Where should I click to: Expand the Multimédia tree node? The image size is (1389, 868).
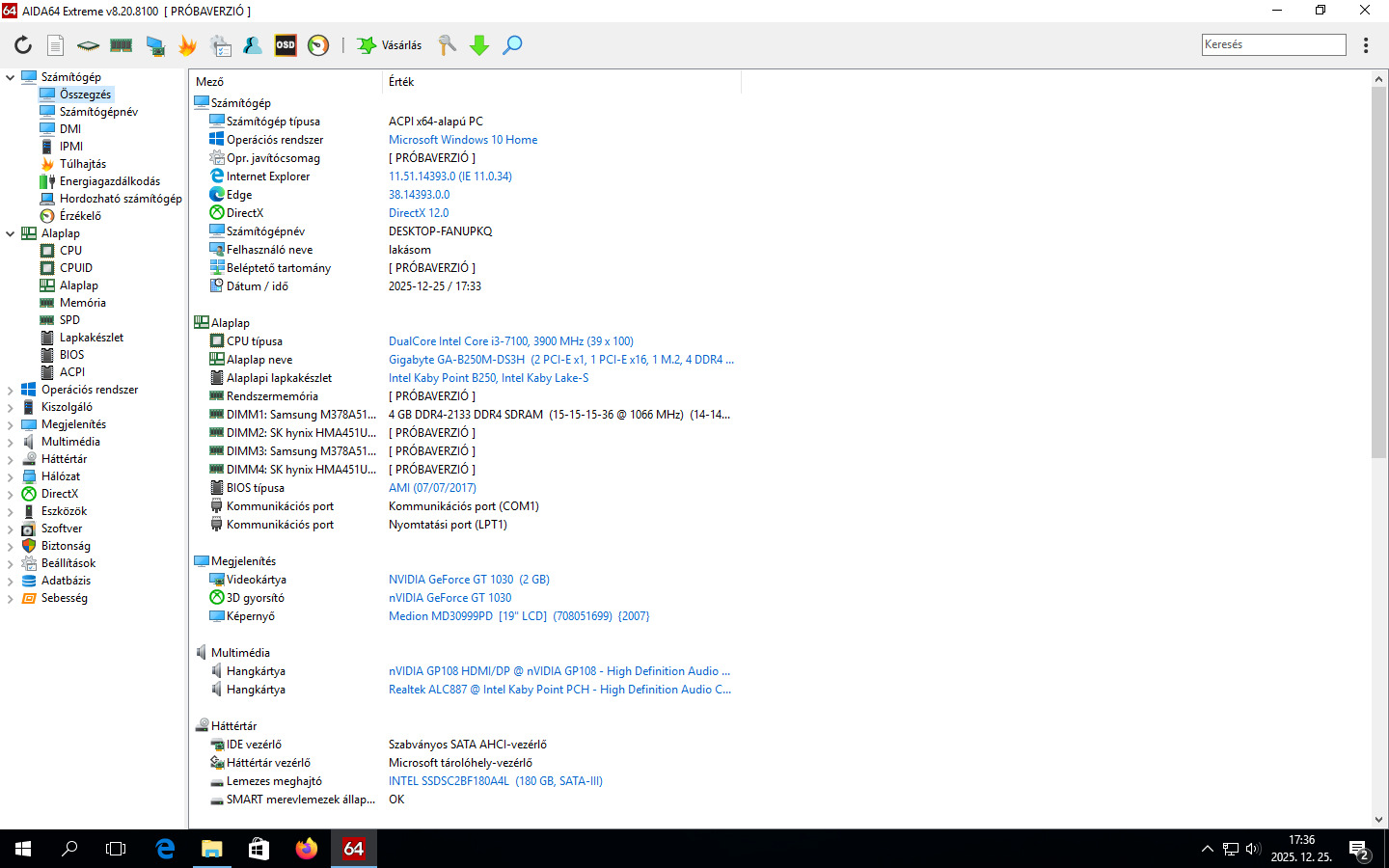coord(11,442)
